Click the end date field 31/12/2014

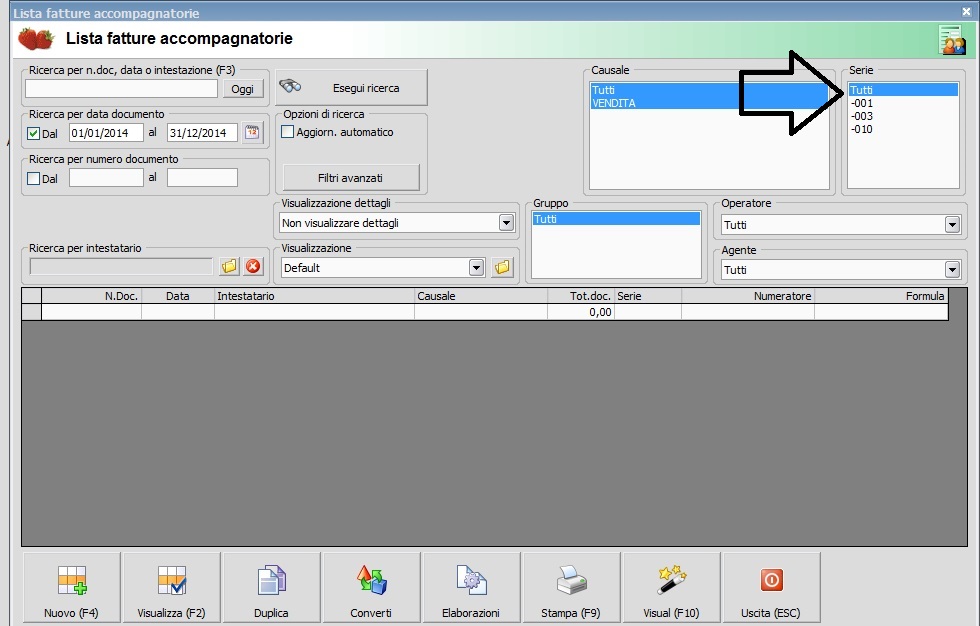pyautogui.click(x=202, y=132)
